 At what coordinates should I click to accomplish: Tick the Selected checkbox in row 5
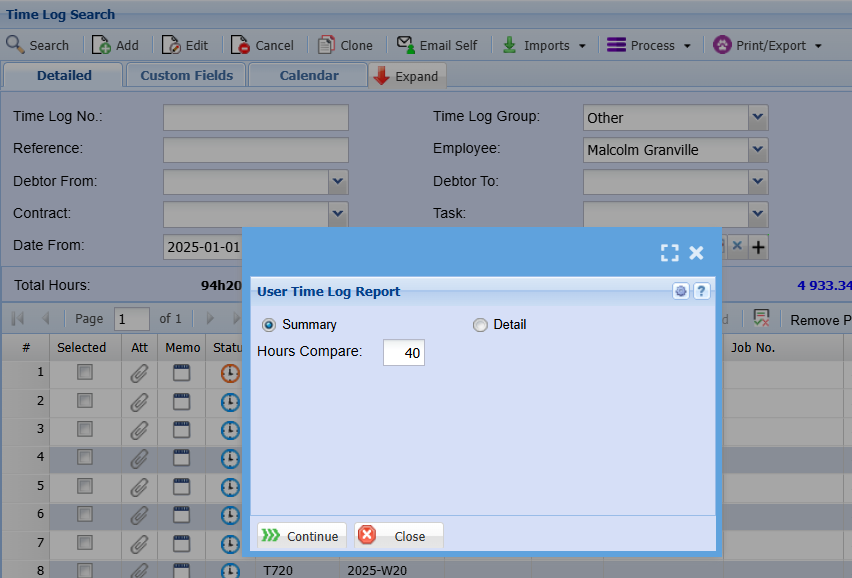[85, 486]
